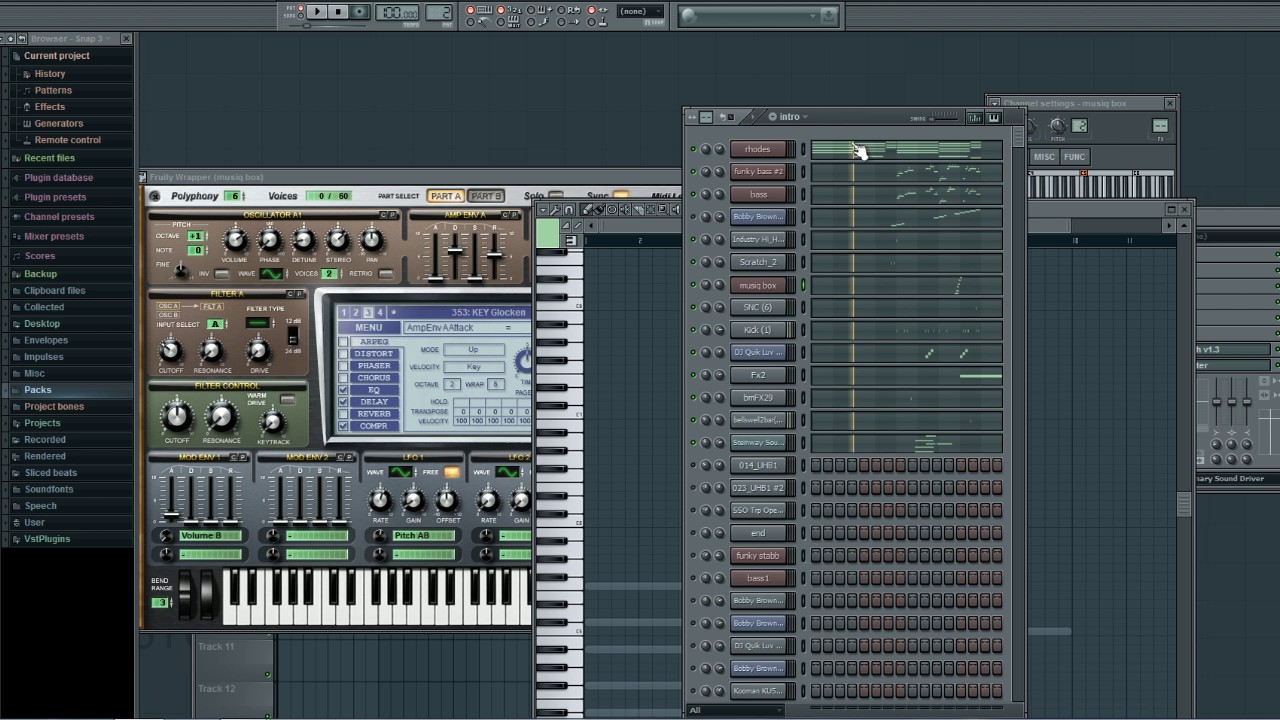Click the piano roll note color block

point(547,234)
